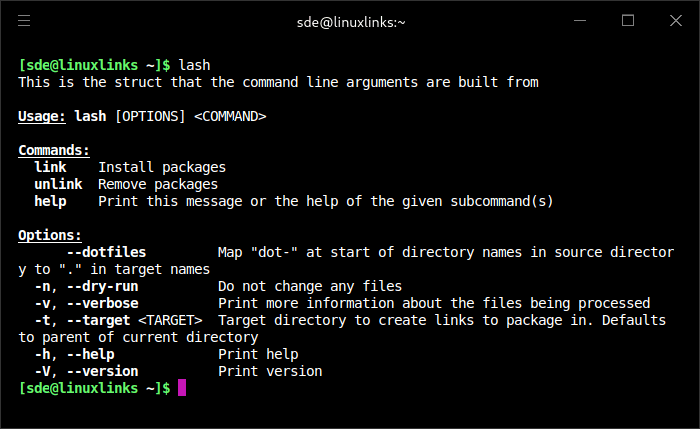This screenshot has width=700, height=429.
Task: Click the '<COMMAND>' placeholder in the usage line
Action: click(230, 115)
